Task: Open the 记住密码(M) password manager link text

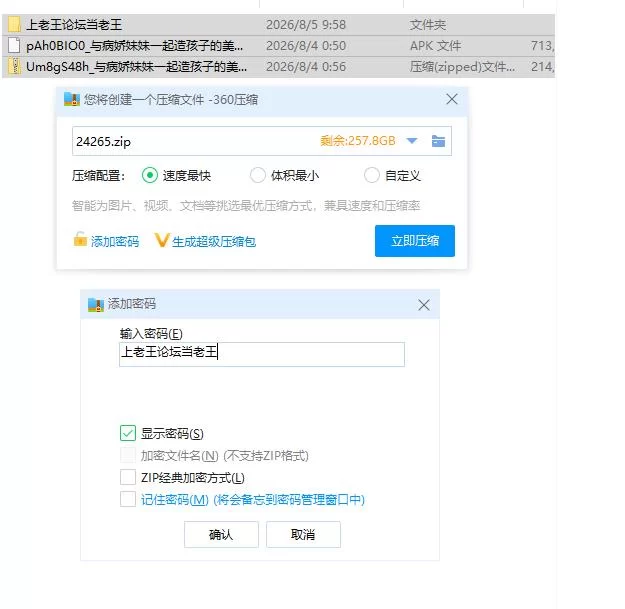Action: (x=253, y=499)
